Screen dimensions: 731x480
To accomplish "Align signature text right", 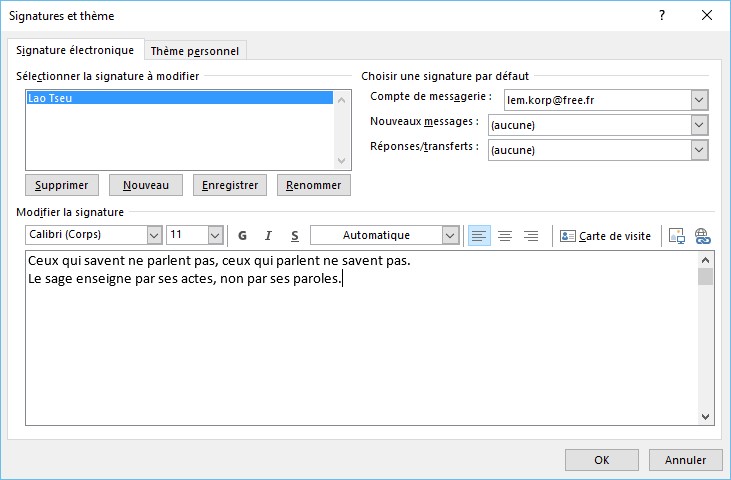I will [531, 235].
